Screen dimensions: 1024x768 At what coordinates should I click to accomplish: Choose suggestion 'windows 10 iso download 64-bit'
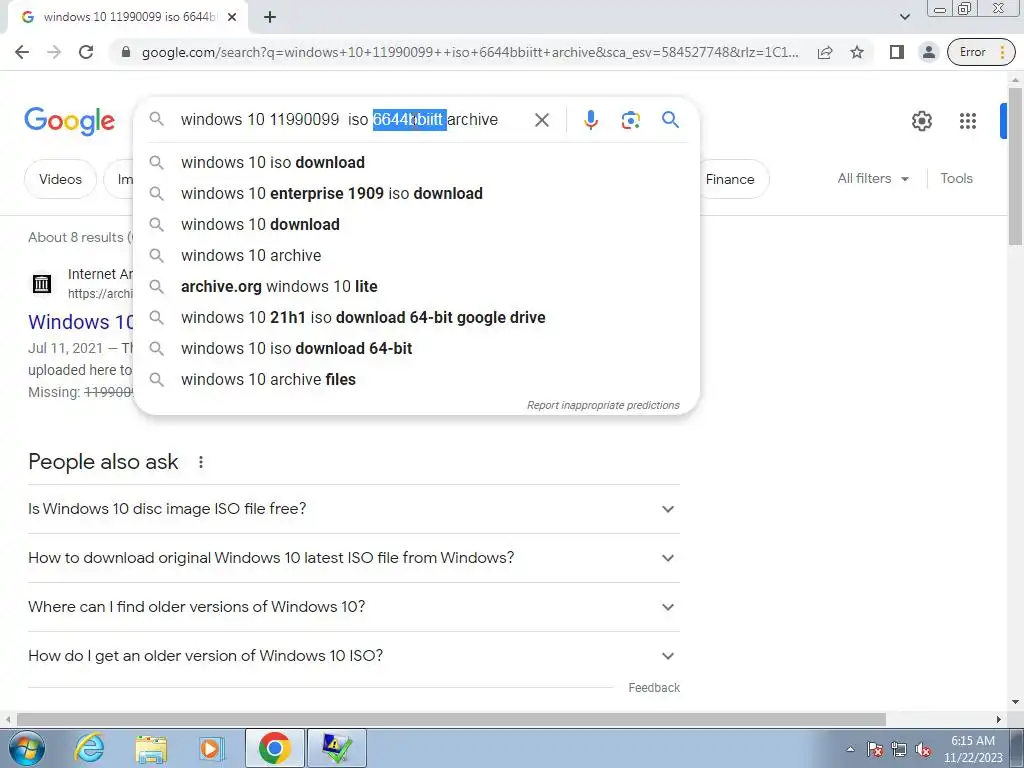click(x=416, y=349)
